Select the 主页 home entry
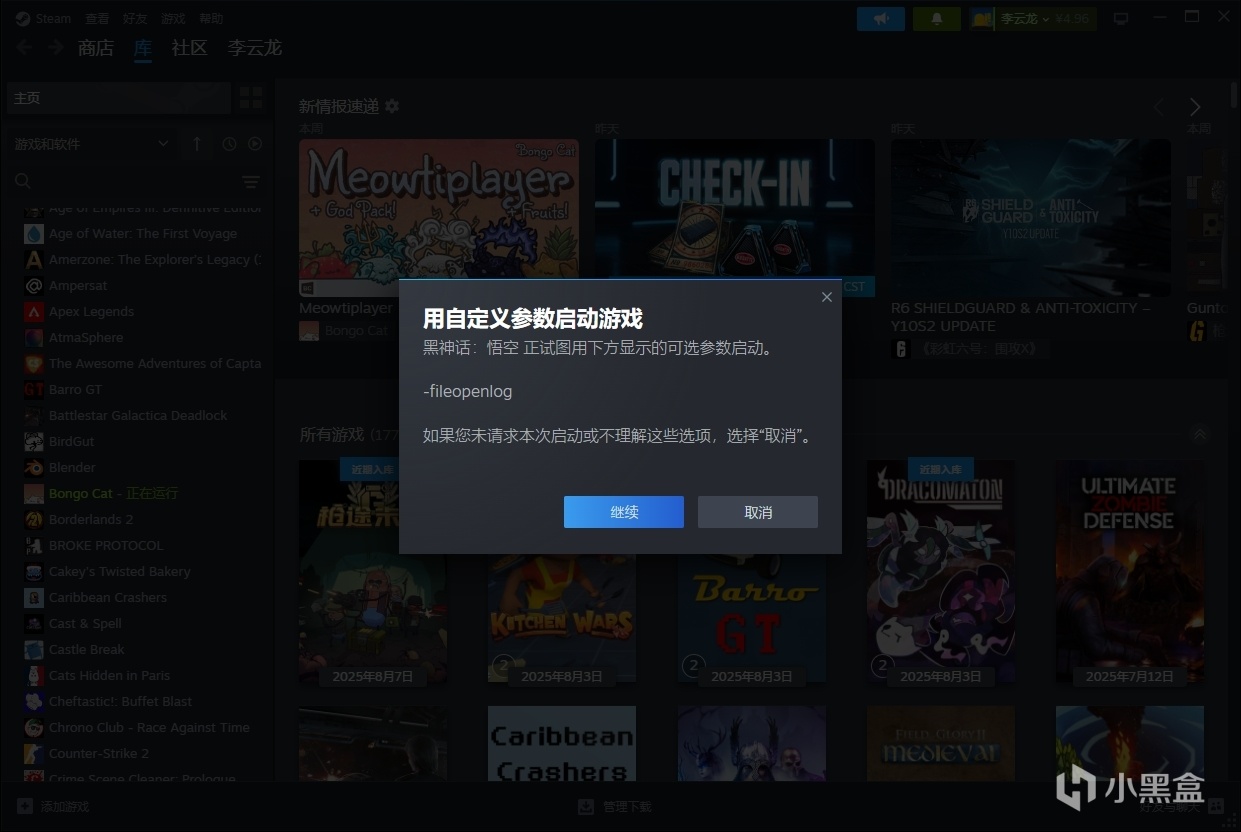Viewport: 1241px width, 832px height. pos(119,98)
